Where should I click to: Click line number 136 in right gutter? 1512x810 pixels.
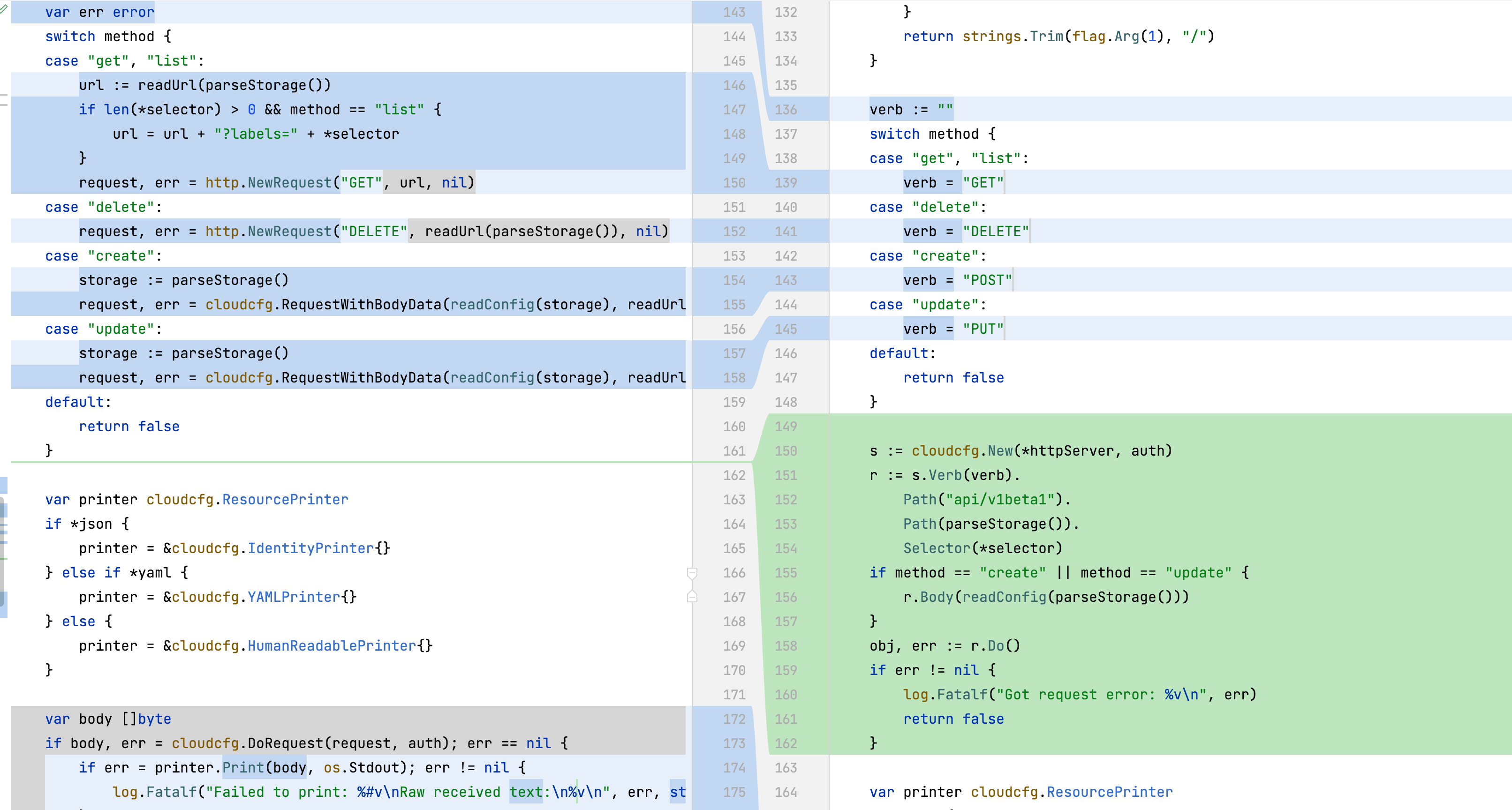786,110
